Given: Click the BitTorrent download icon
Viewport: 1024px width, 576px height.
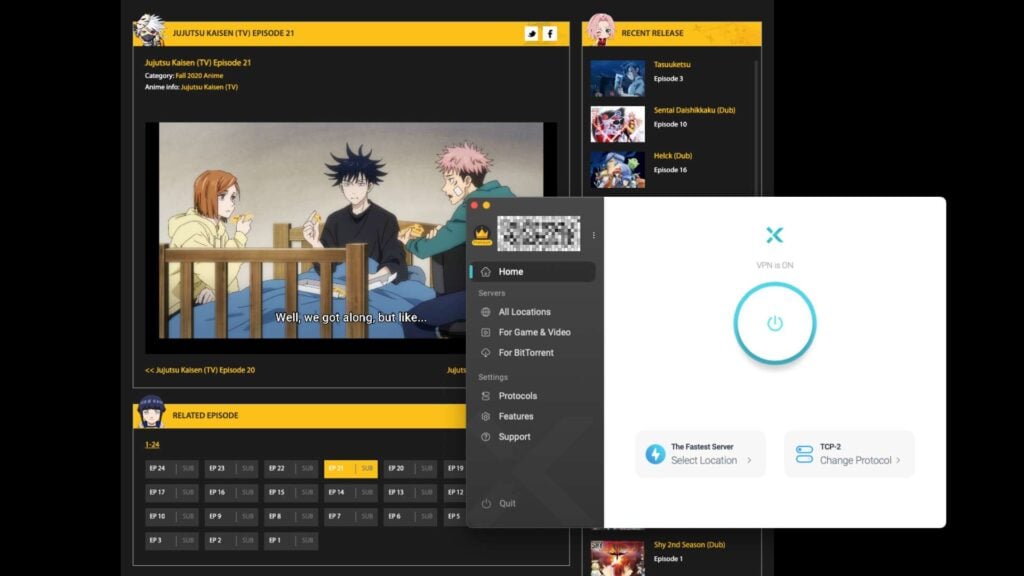Looking at the screenshot, I should click(x=485, y=353).
